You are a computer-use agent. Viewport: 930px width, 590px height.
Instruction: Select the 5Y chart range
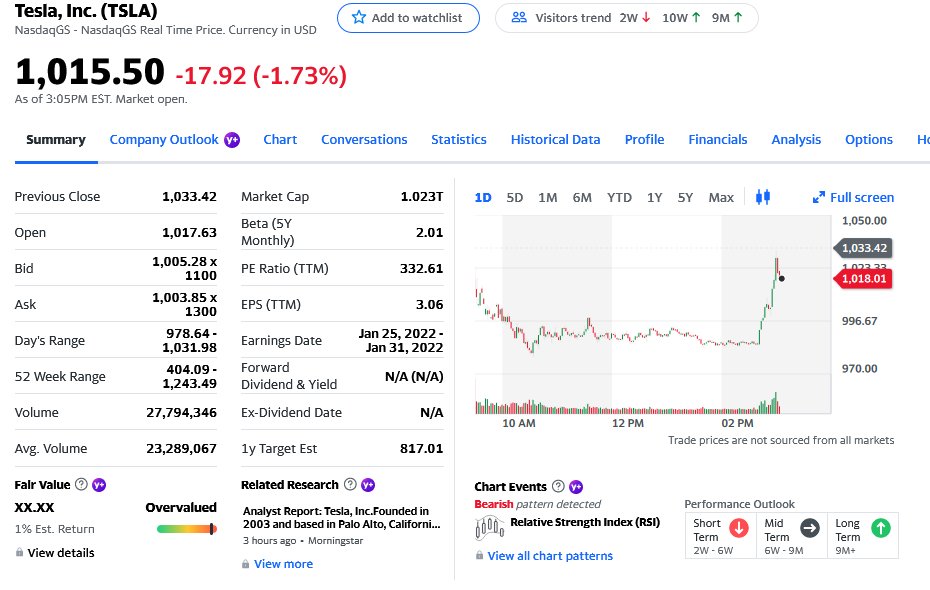pyautogui.click(x=685, y=197)
